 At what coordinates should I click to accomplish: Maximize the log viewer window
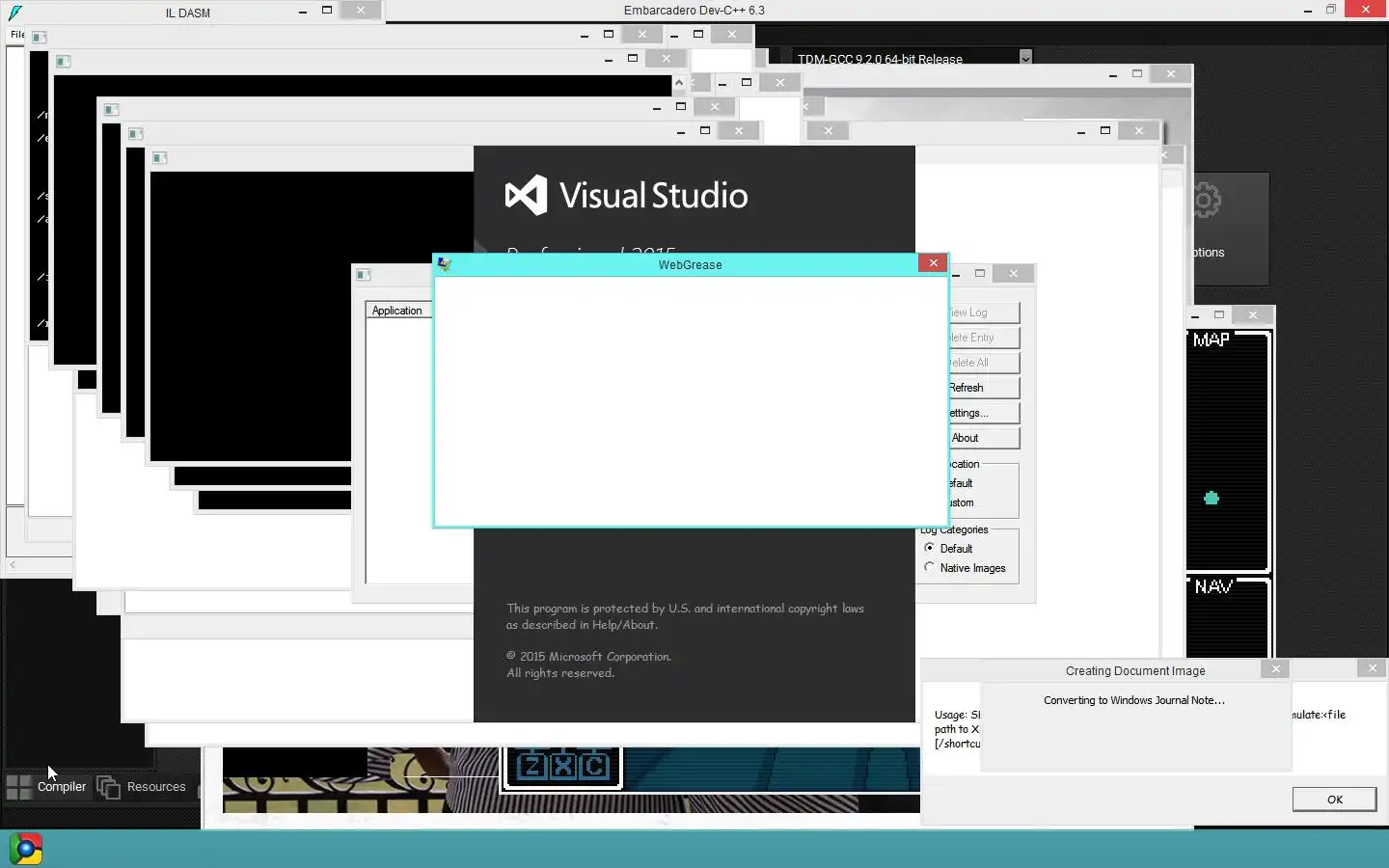(x=980, y=273)
